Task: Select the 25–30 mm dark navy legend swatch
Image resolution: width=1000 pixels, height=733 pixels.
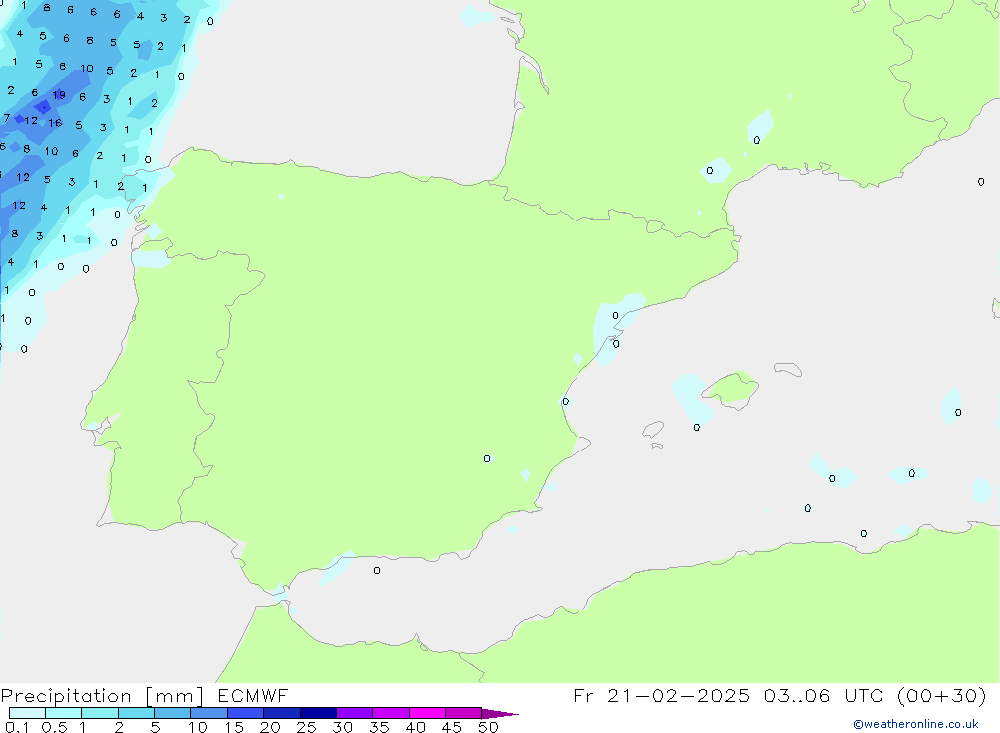Action: 318,713
